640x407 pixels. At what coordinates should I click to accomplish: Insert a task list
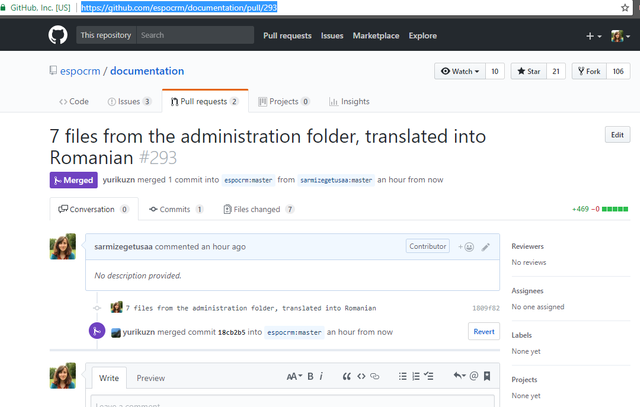[x=429, y=376]
